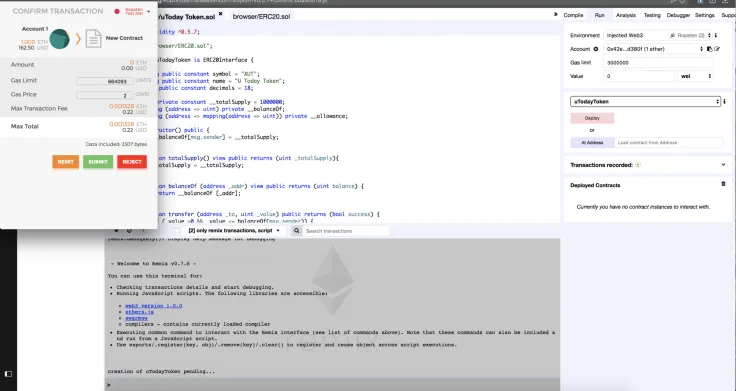736x391 pixels.
Task: Open the Compile tab
Action: point(573,15)
